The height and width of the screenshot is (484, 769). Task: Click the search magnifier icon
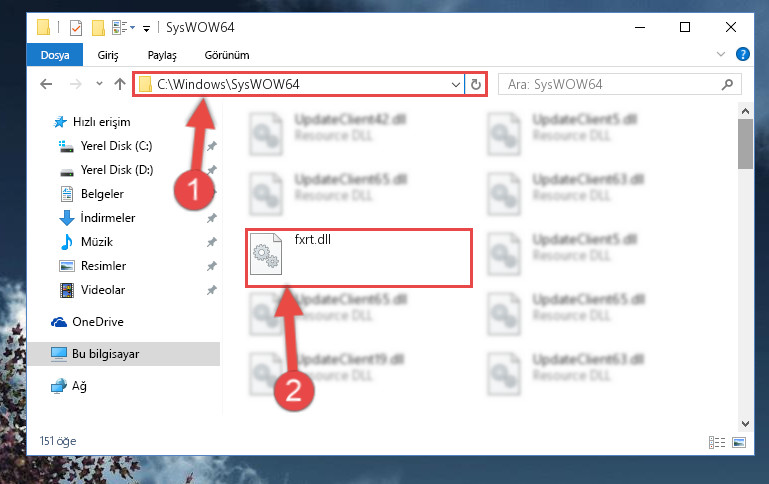[x=727, y=84]
